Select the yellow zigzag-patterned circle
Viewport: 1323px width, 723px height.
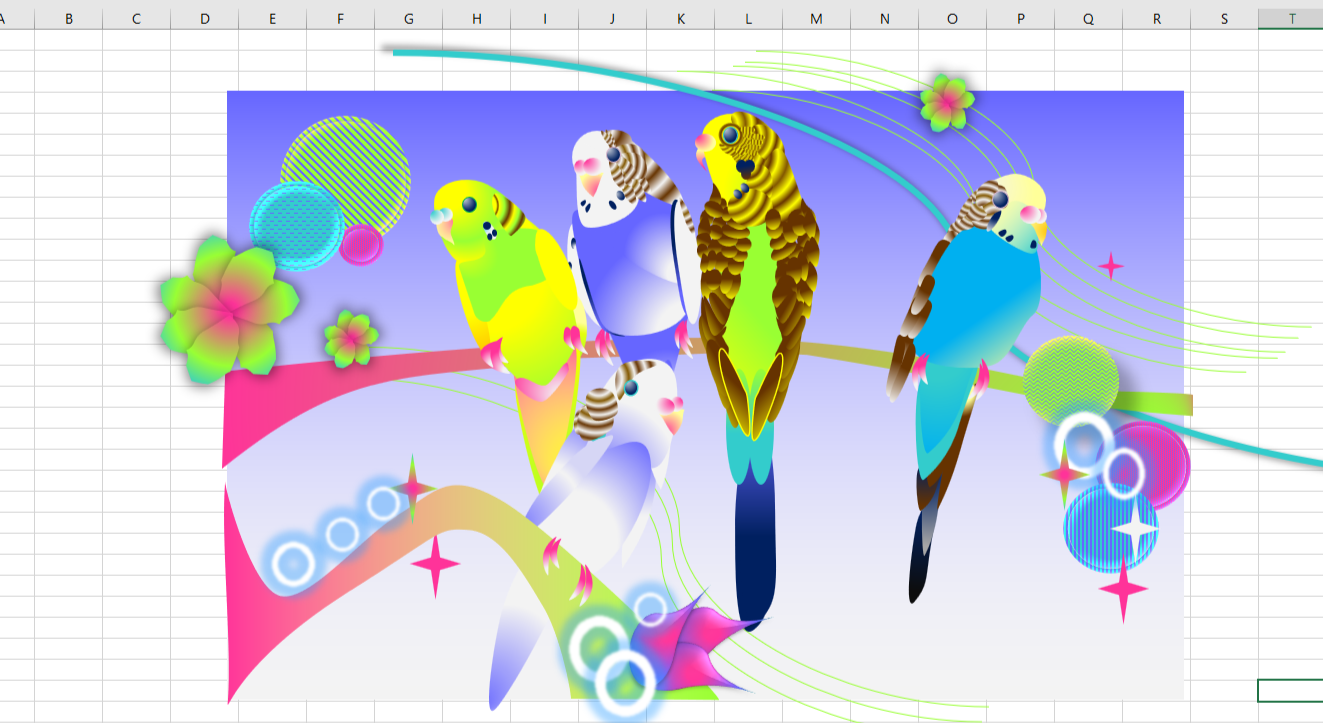pyautogui.click(x=1071, y=381)
